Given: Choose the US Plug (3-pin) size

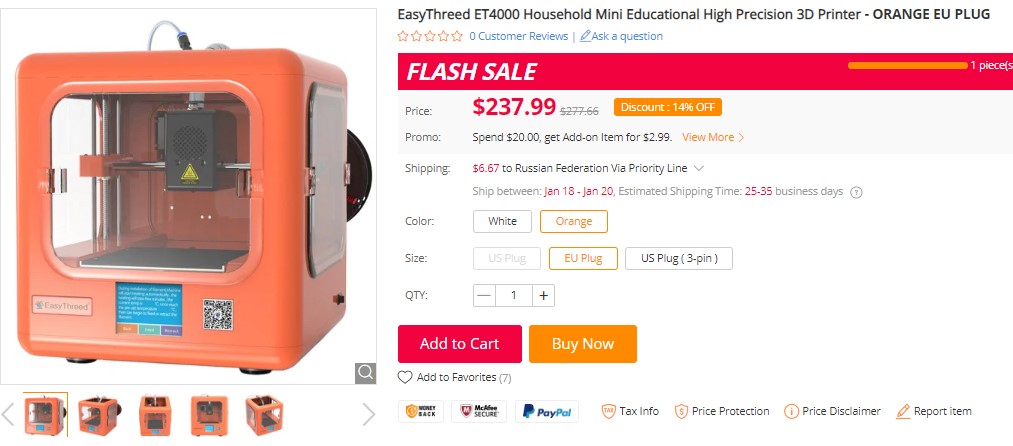Looking at the screenshot, I should coord(679,258).
